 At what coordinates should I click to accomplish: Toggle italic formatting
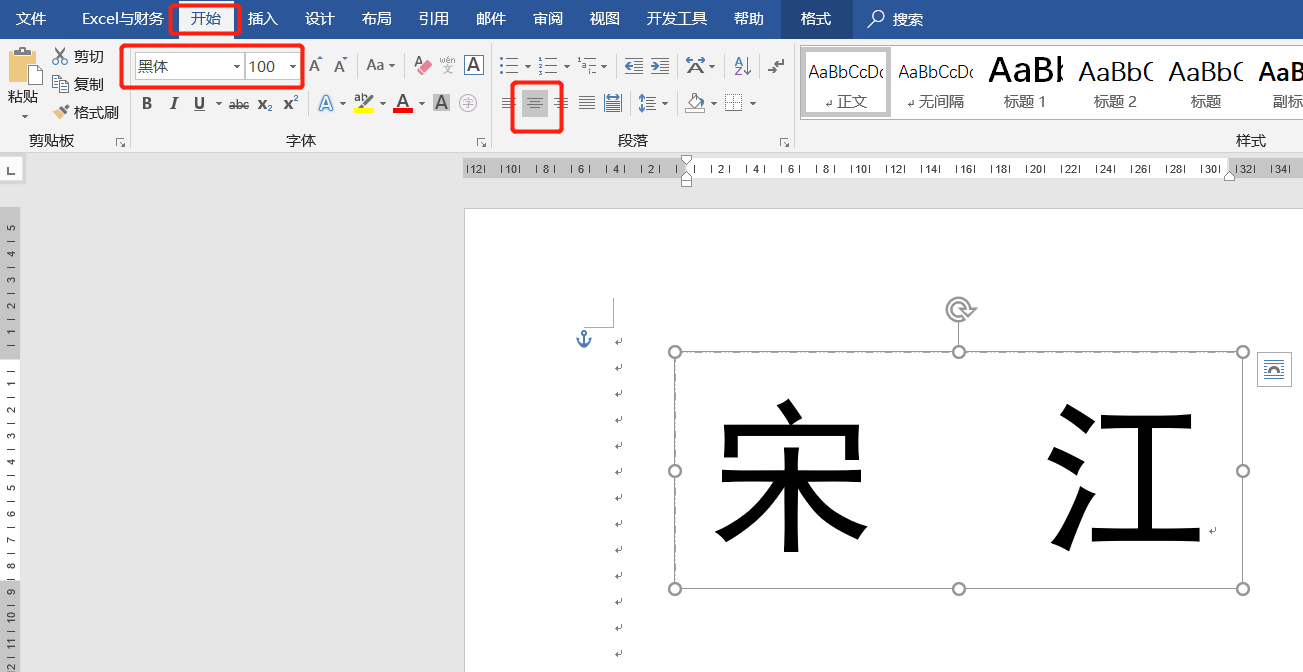click(173, 104)
